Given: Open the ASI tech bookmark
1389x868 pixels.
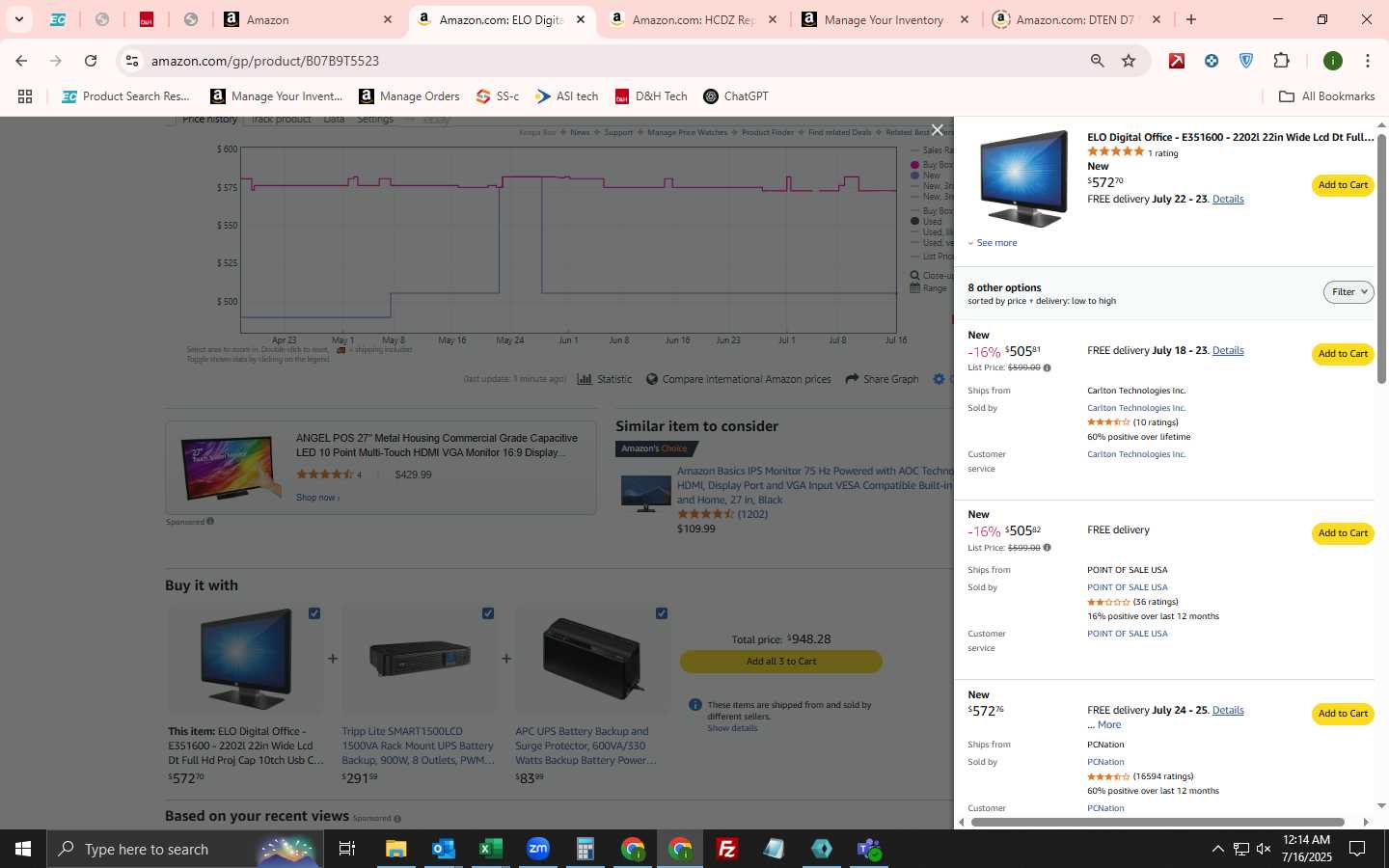Looking at the screenshot, I should 567,96.
